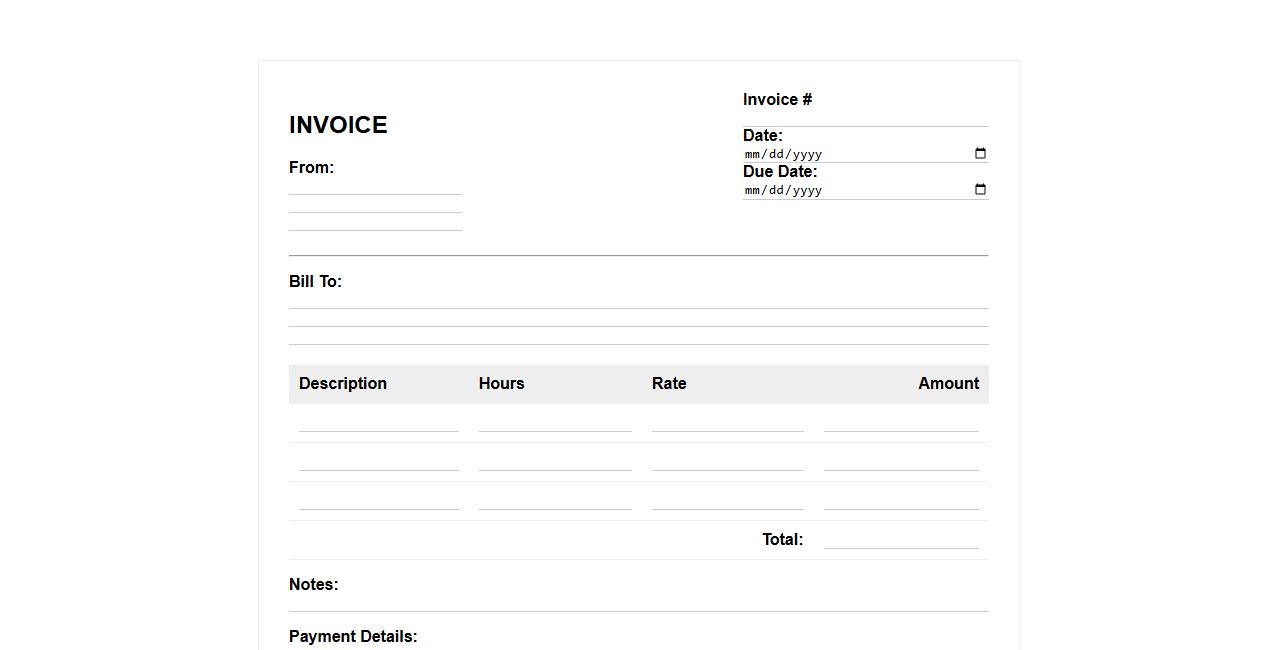Select the first row Hours field
This screenshot has width=1278, height=650.
click(555, 423)
